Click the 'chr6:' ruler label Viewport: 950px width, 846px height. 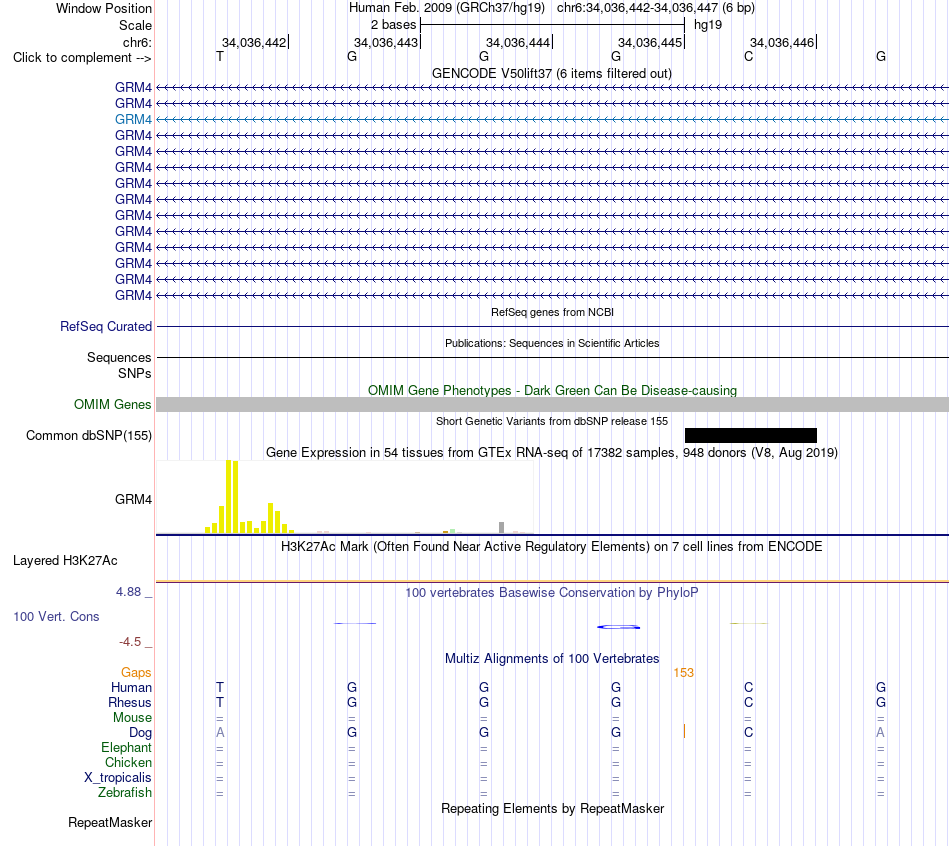137,42
